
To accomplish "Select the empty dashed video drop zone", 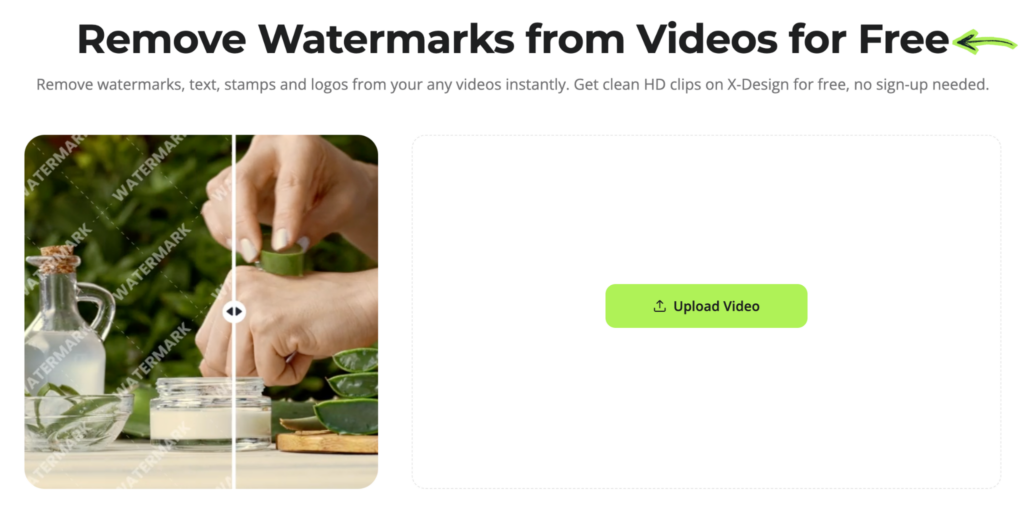I will (x=706, y=312).
